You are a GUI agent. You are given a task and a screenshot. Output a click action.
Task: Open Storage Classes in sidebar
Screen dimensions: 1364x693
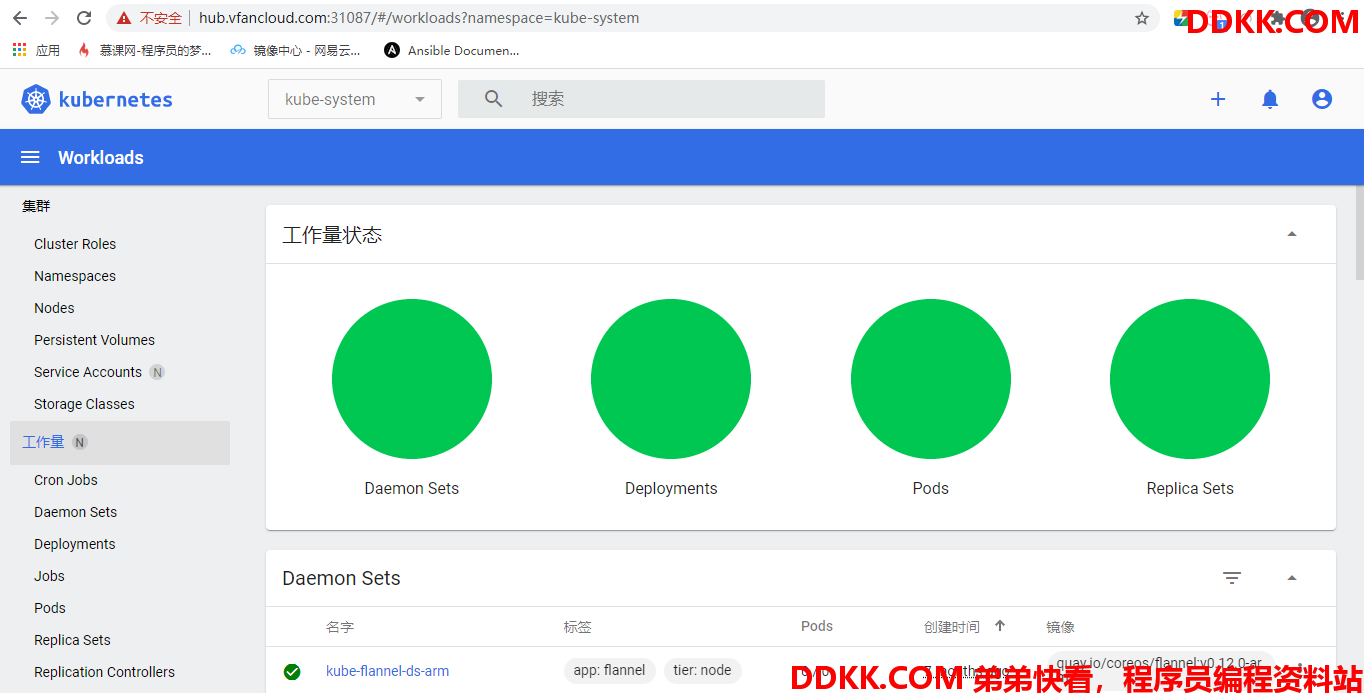pyautogui.click(x=84, y=404)
